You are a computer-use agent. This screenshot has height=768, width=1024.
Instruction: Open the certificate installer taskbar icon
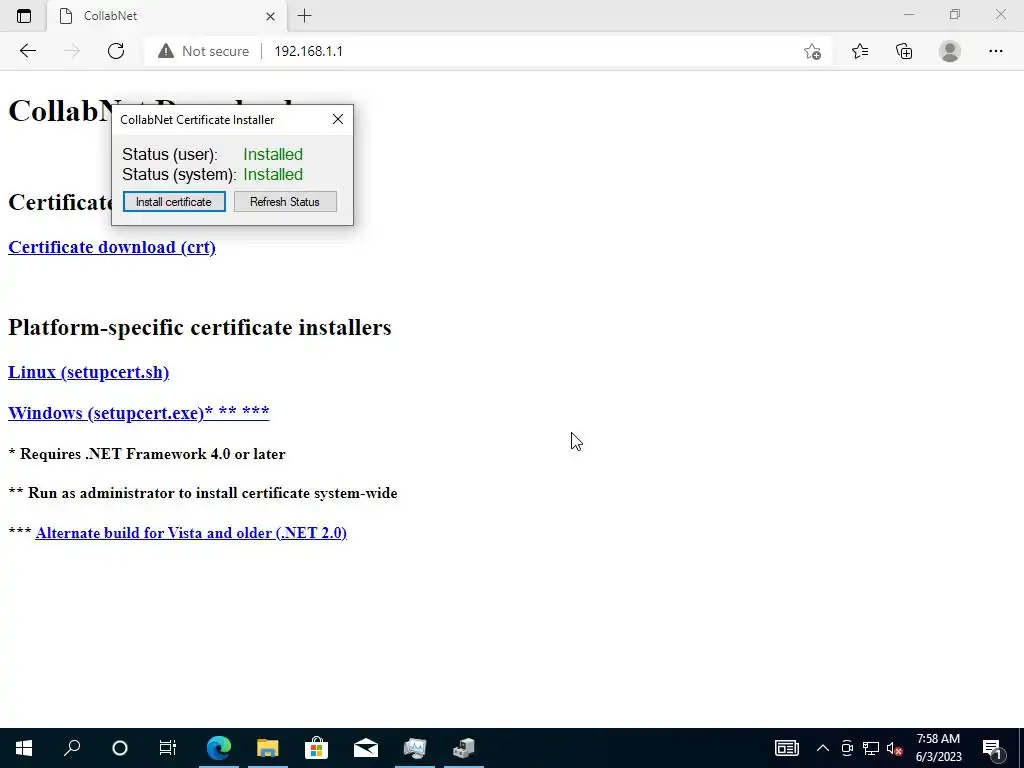point(464,748)
